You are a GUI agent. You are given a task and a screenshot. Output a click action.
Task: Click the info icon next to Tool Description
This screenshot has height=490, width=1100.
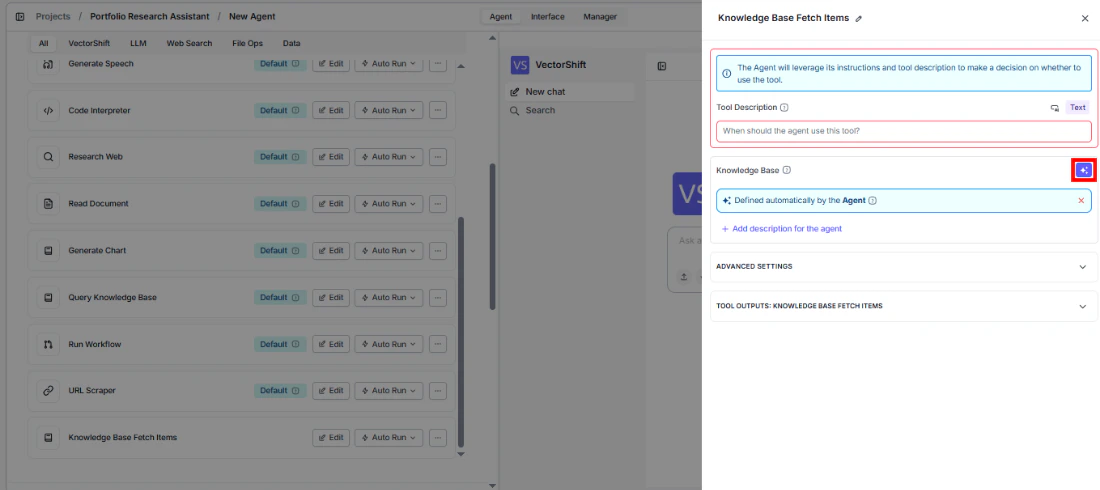point(784,107)
